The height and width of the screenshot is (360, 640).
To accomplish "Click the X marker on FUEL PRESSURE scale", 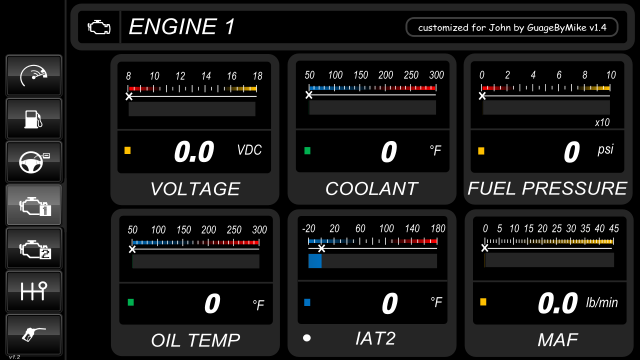I will [482, 96].
